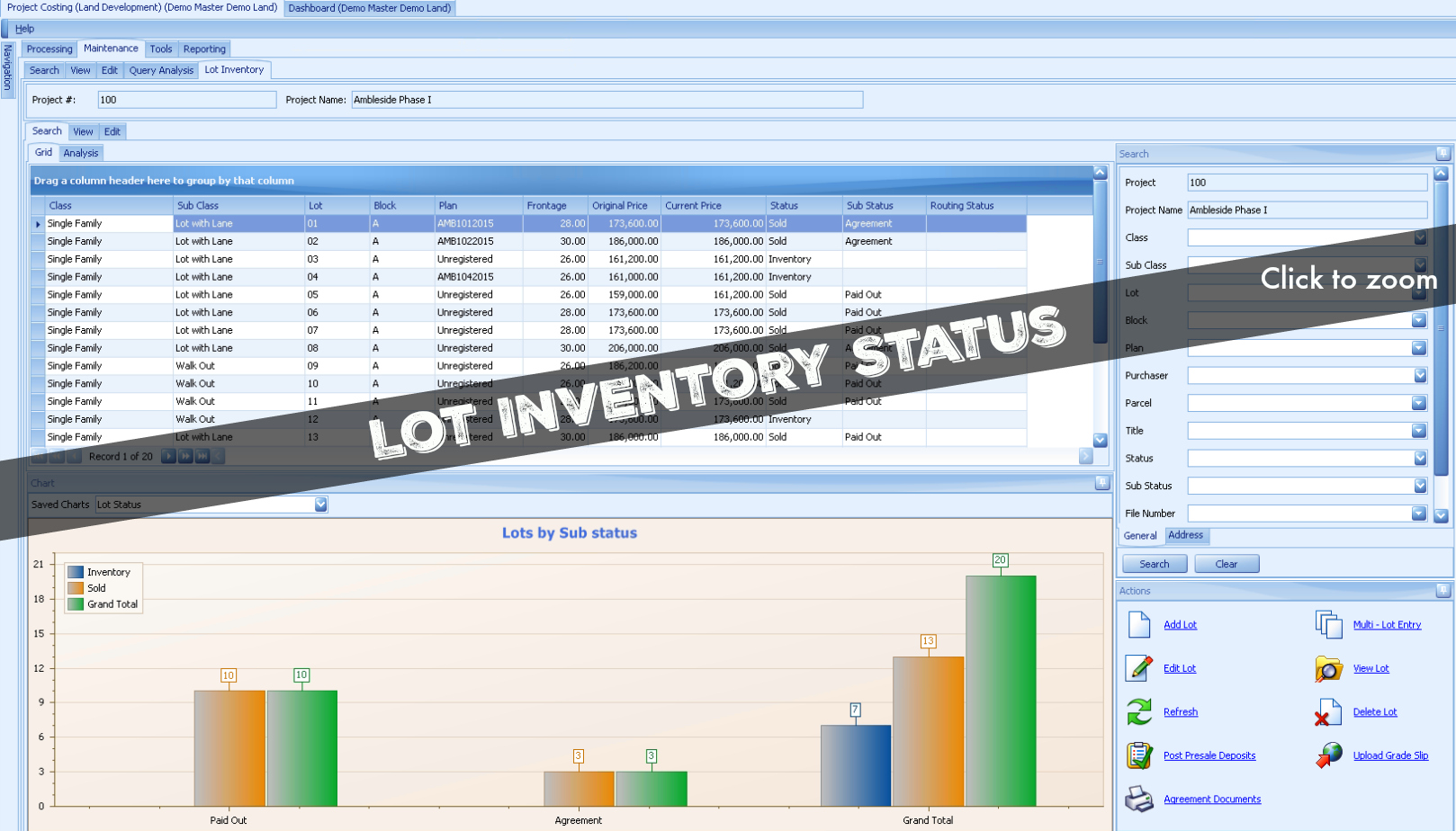Switch to the Analysis tab
The width and height of the screenshot is (1456, 831).
point(80,152)
